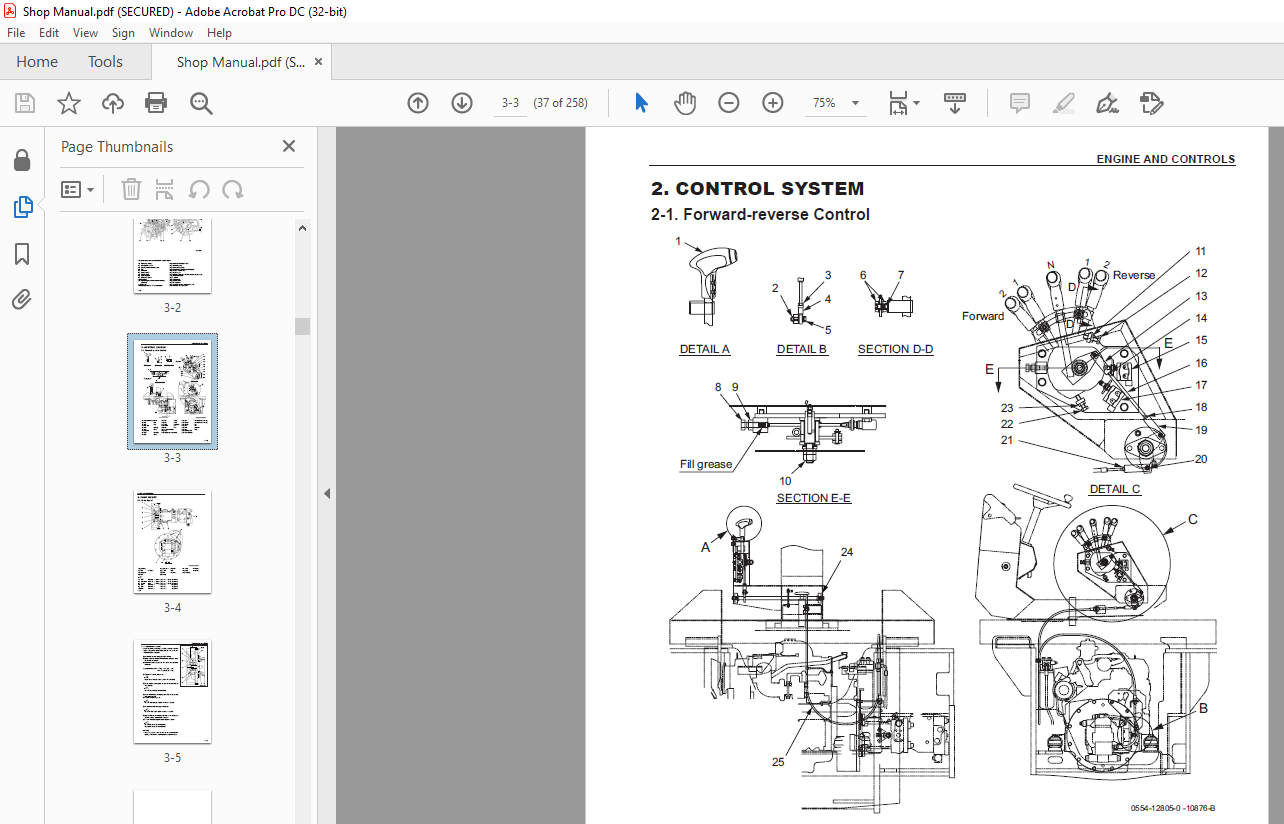Collapse the navigation pane arrow
The height and width of the screenshot is (824, 1284).
click(x=326, y=493)
